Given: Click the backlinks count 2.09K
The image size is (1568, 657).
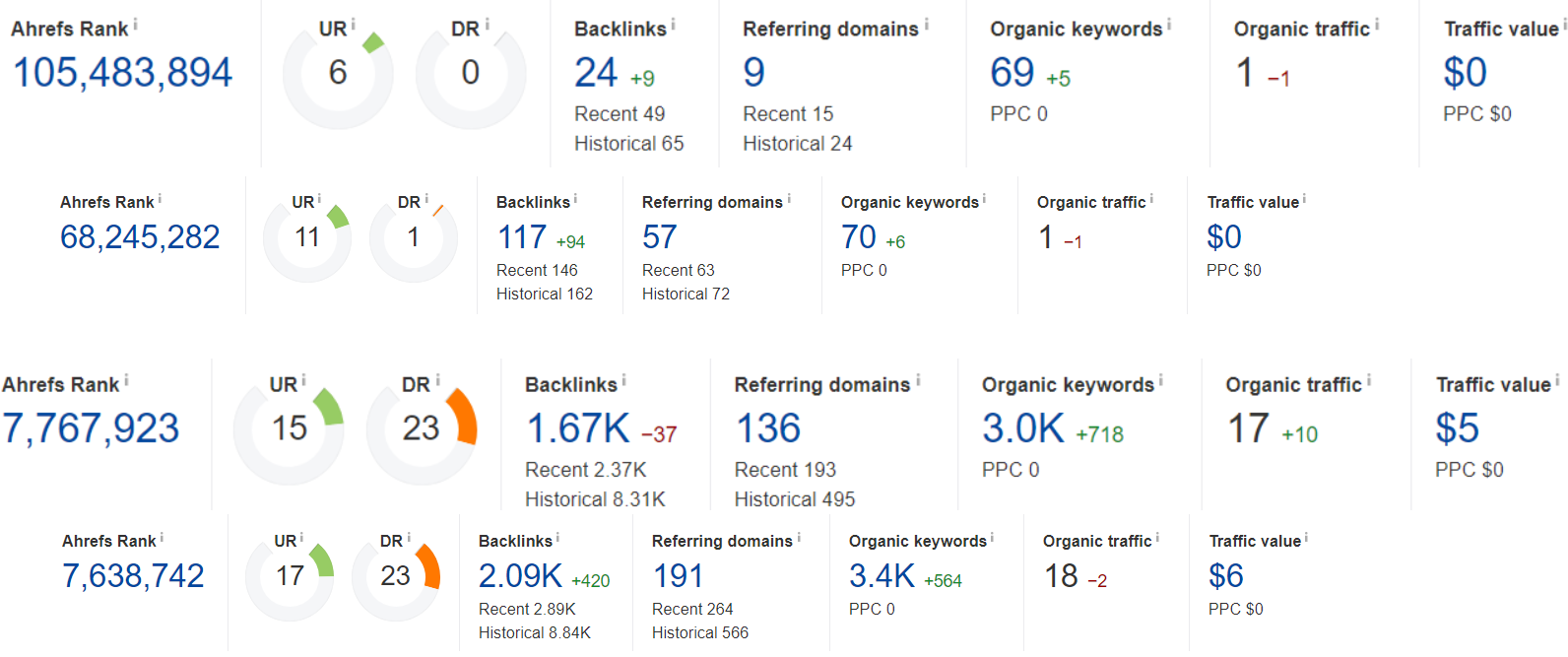Looking at the screenshot, I should pos(520,576).
